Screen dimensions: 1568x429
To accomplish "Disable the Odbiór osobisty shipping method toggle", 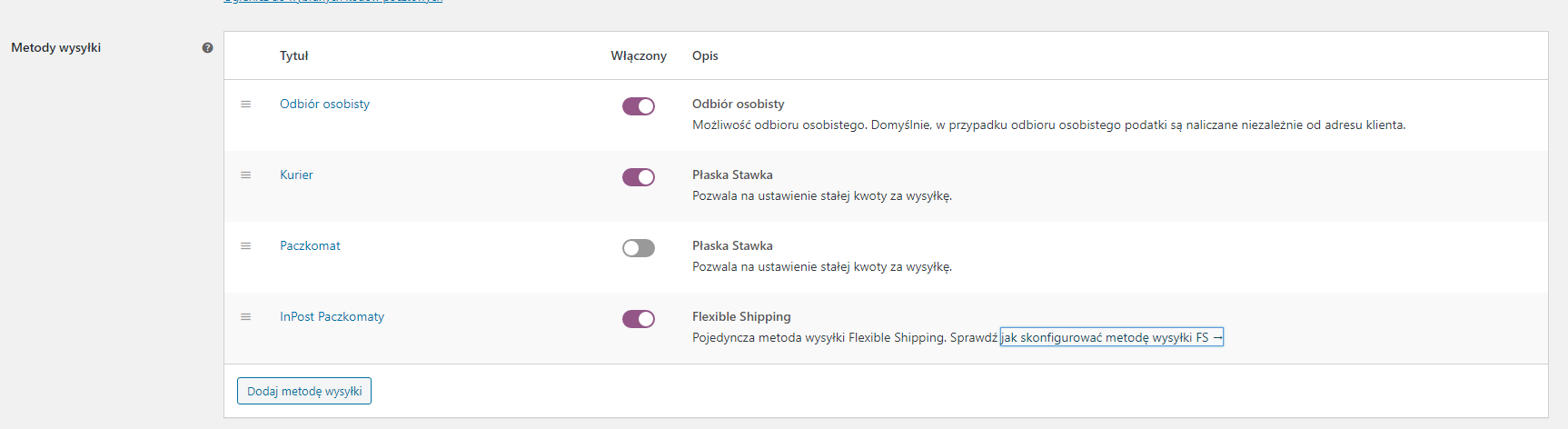I will pos(639,106).
